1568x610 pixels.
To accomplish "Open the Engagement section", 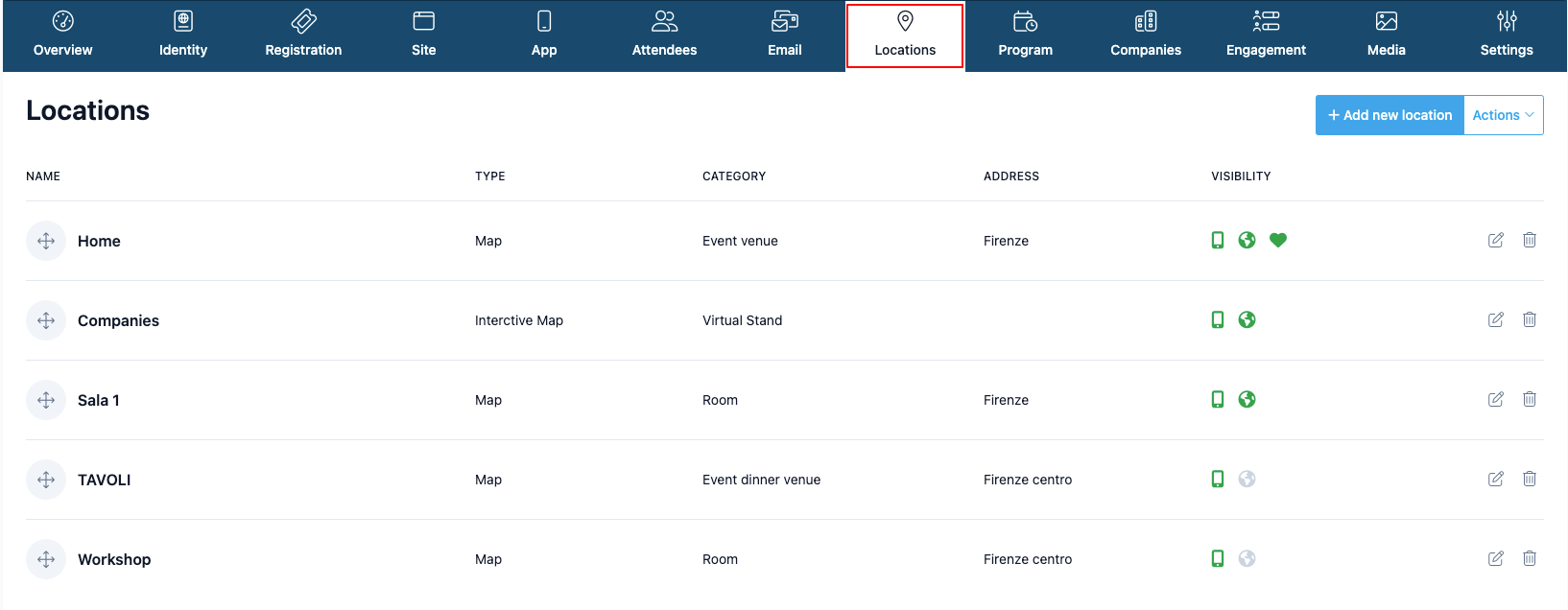I will click(1266, 35).
